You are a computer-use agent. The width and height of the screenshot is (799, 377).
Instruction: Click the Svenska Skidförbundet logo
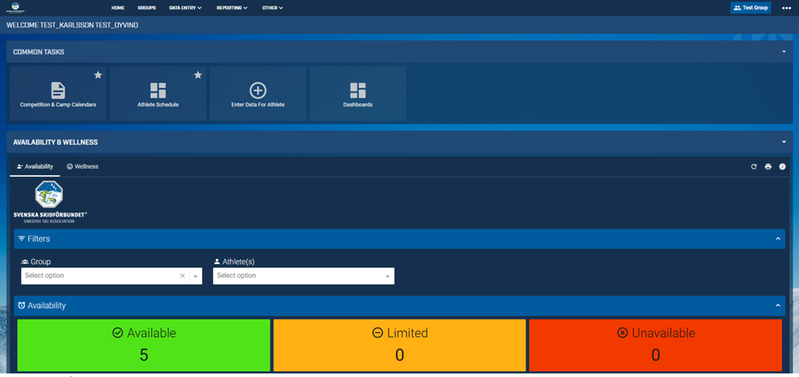[x=49, y=202]
